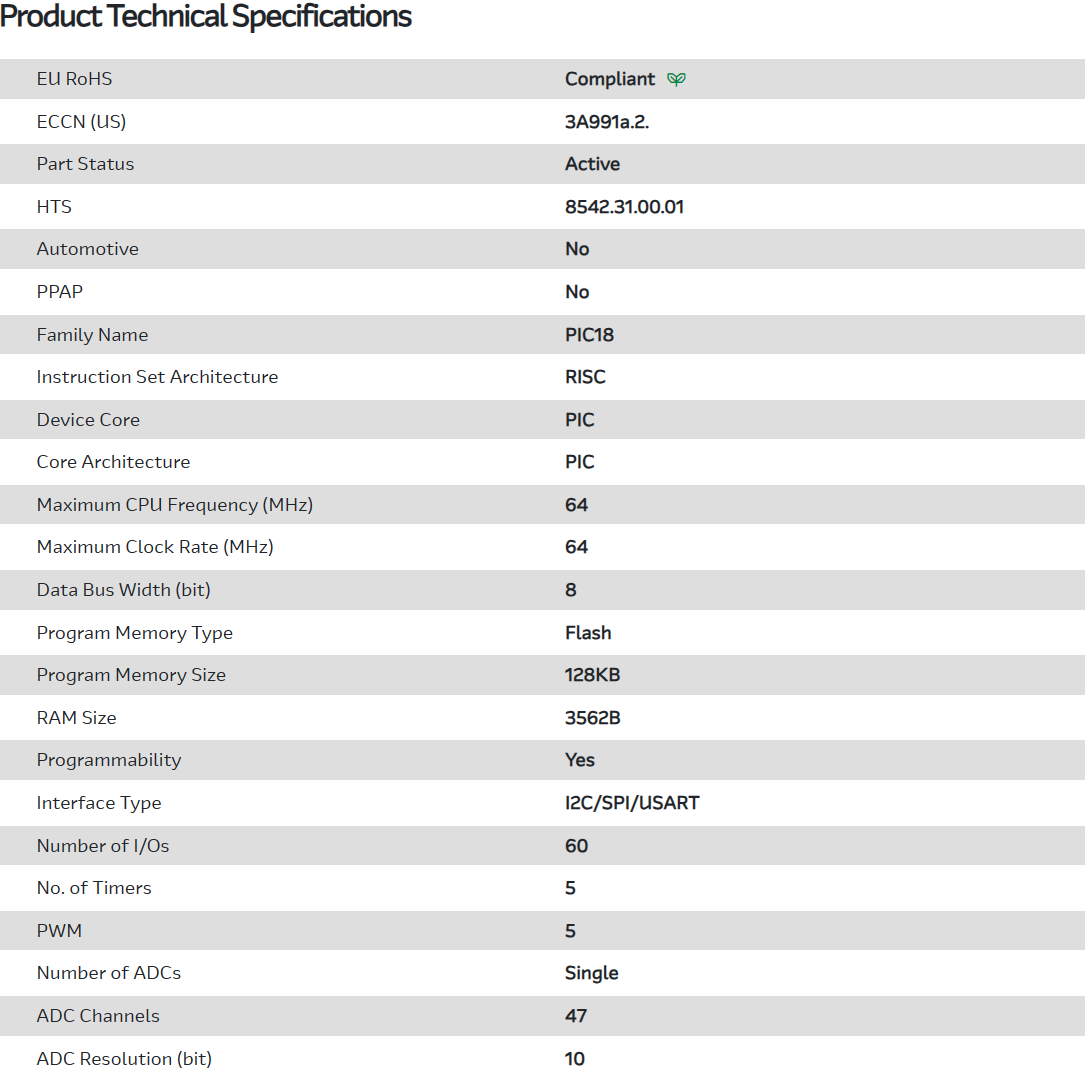Viewport: 1085px width, 1076px height.
Task: Click the Maximum CPU Frequency (MHz) label
Action: pos(175,505)
